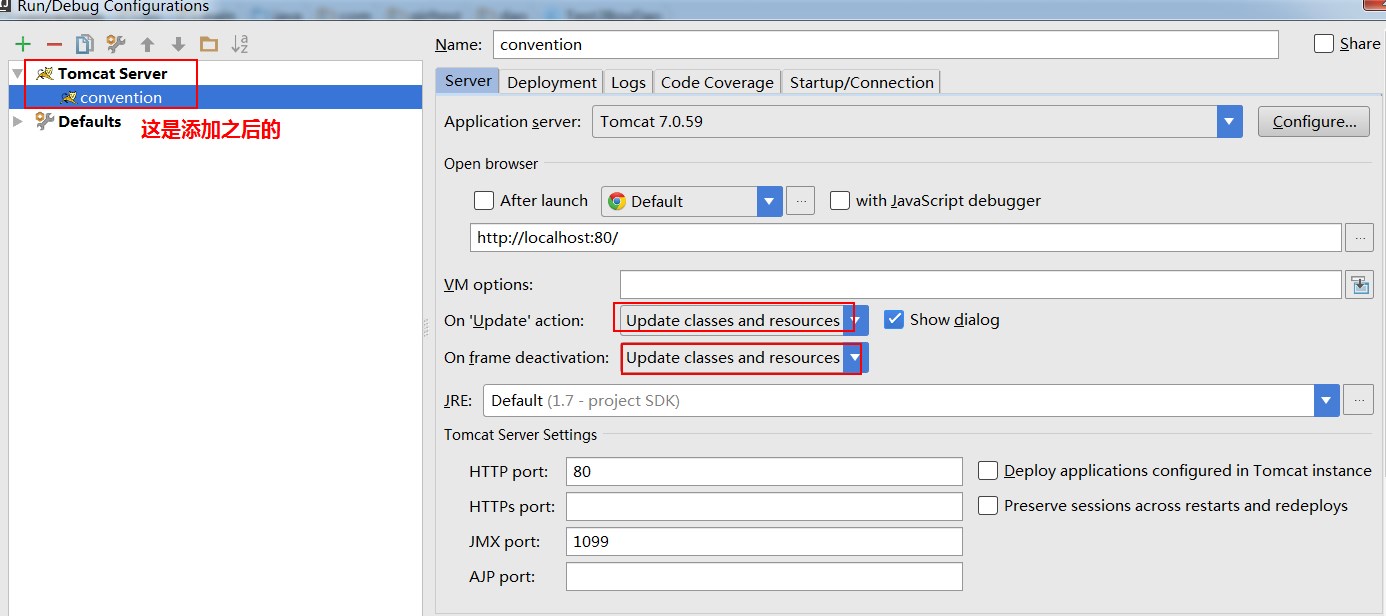Click the http://localhost:80/ URL field
1386x616 pixels.
[x=906, y=238]
